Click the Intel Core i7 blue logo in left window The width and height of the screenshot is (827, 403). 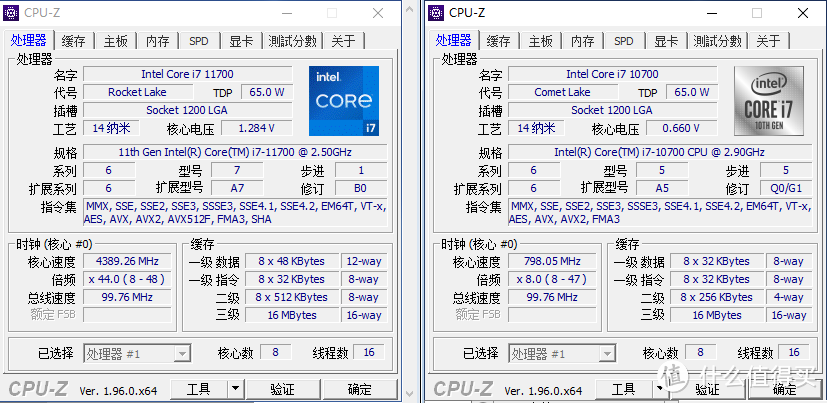(x=344, y=101)
